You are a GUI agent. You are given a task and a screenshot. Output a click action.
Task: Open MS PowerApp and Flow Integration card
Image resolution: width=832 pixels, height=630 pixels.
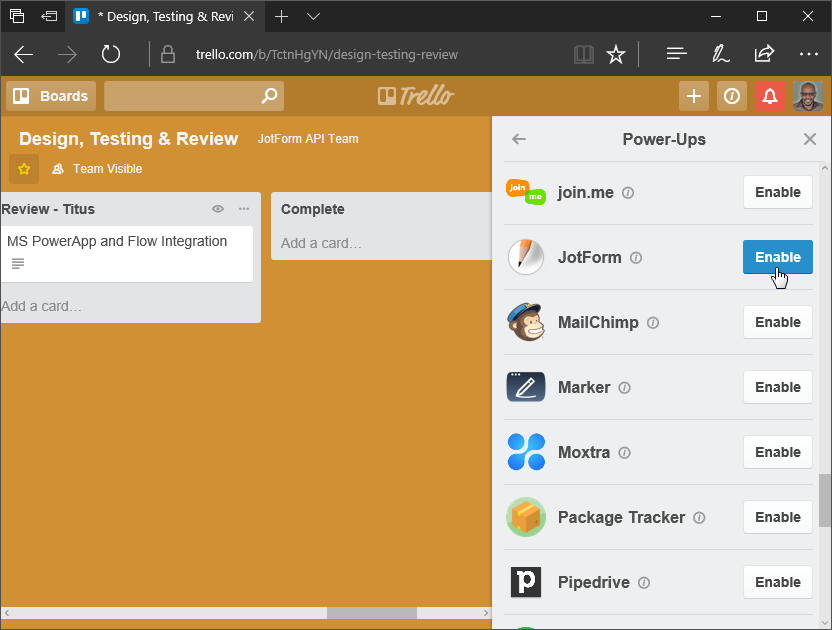[126, 254]
